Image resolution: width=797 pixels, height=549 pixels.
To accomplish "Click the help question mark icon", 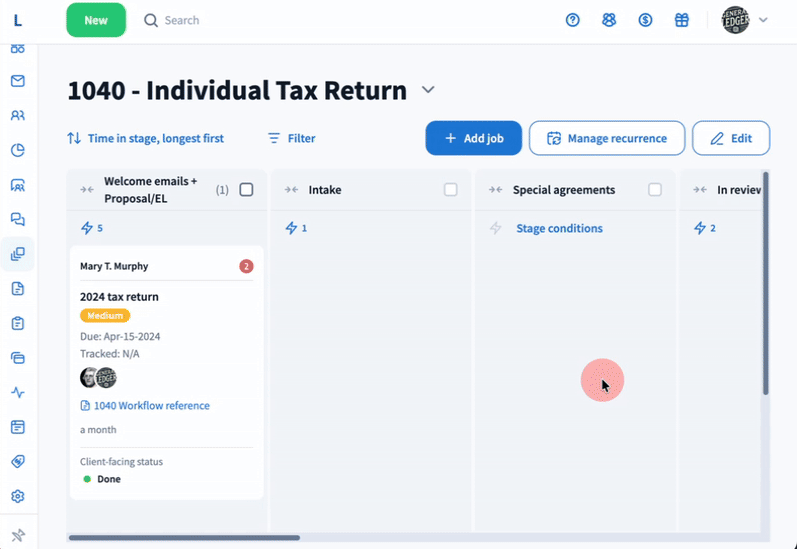I will tap(573, 20).
